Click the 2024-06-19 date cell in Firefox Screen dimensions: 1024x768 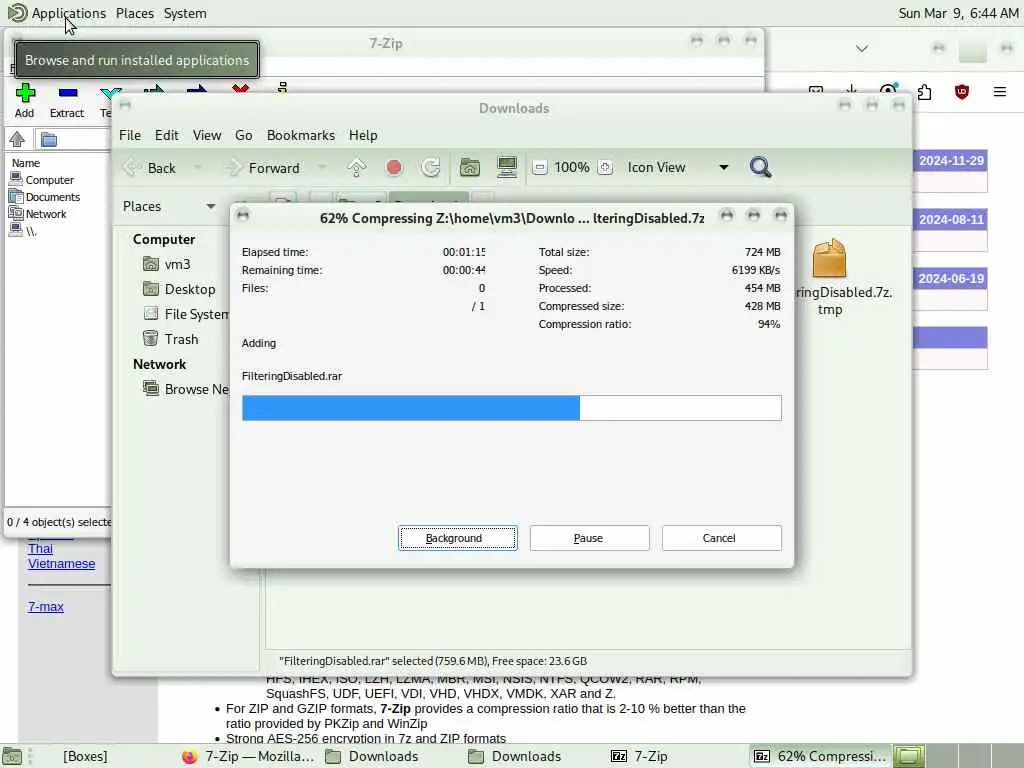(951, 278)
